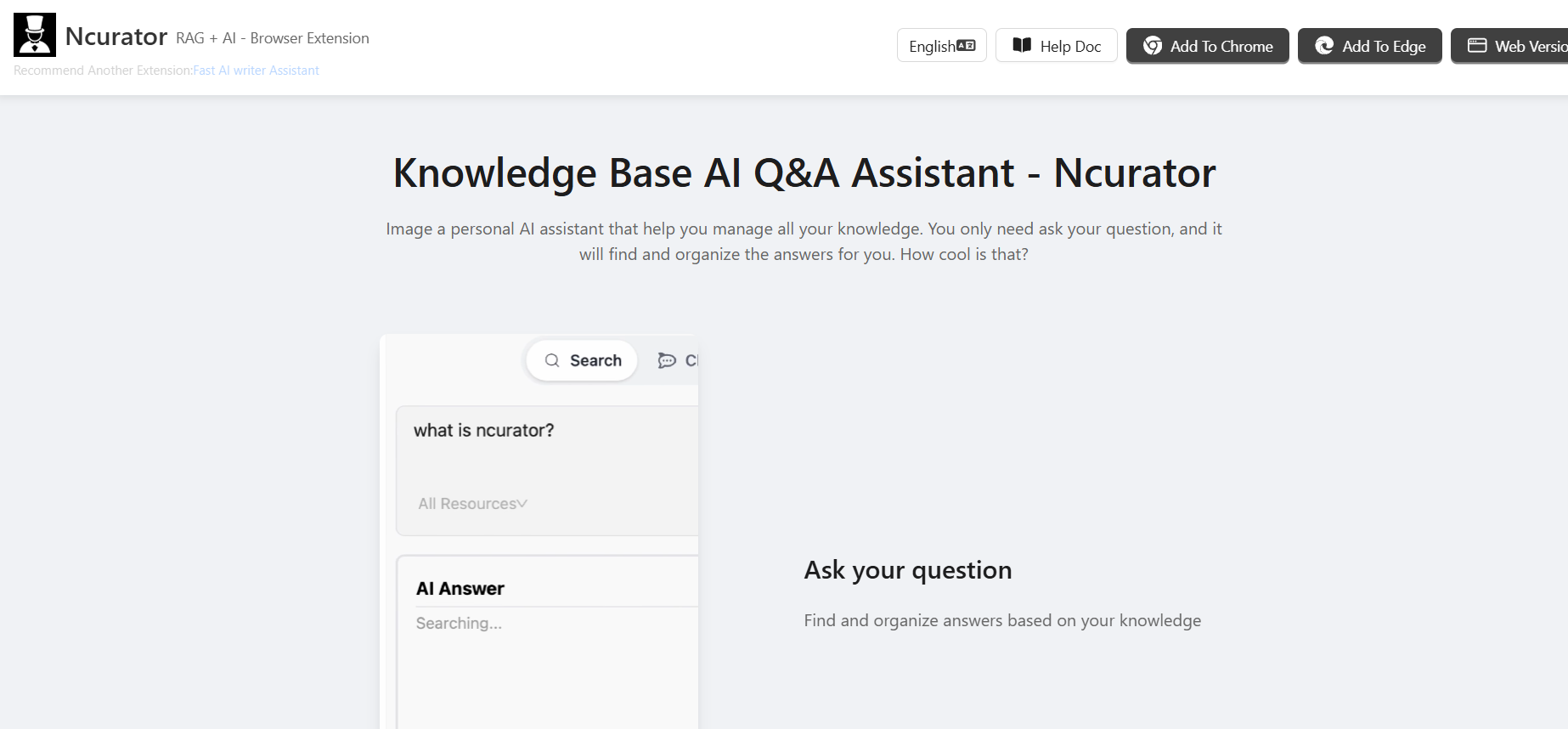Viewport: 1568px width, 729px height.
Task: Select the Search tab in the demo
Action: click(x=582, y=360)
